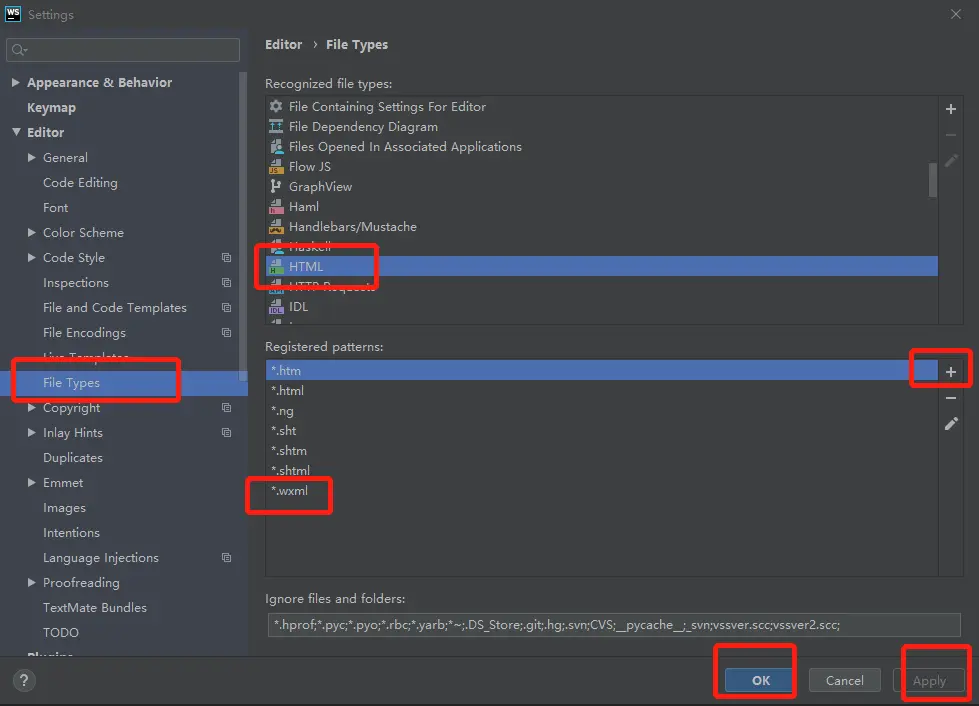Expand the General subsection
Screen dimensions: 979x706
point(31,157)
